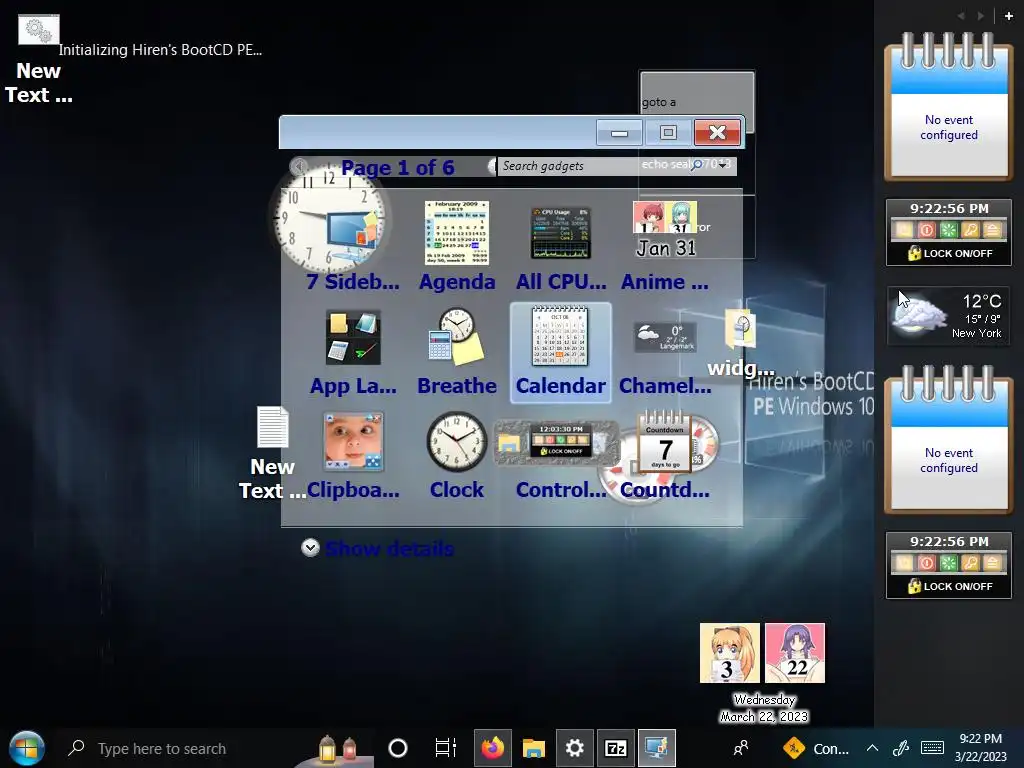Click eject icon in upper sidebar gadget
Screen dimensions: 1024x768
coord(992,230)
